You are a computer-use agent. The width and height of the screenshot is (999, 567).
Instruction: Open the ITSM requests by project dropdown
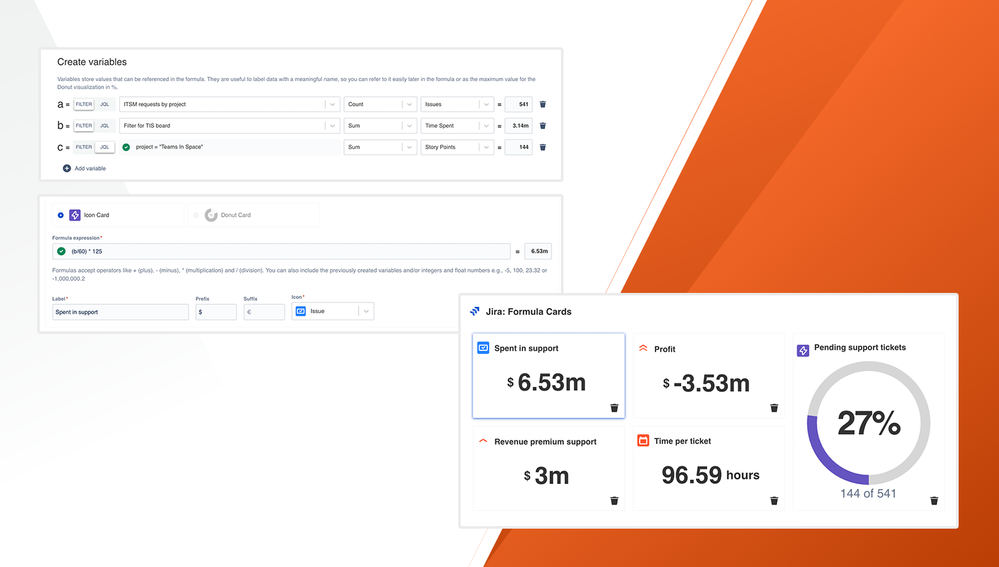(229, 104)
